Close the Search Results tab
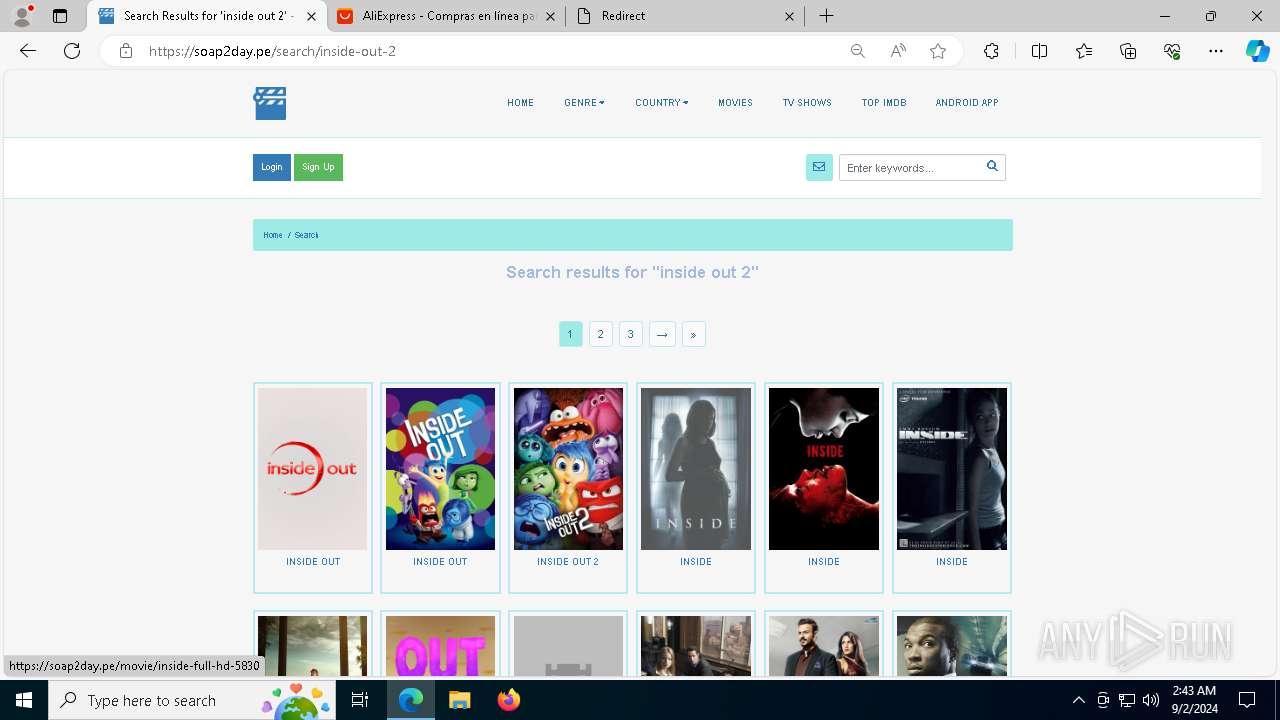The height and width of the screenshot is (720, 1280). 311,16
